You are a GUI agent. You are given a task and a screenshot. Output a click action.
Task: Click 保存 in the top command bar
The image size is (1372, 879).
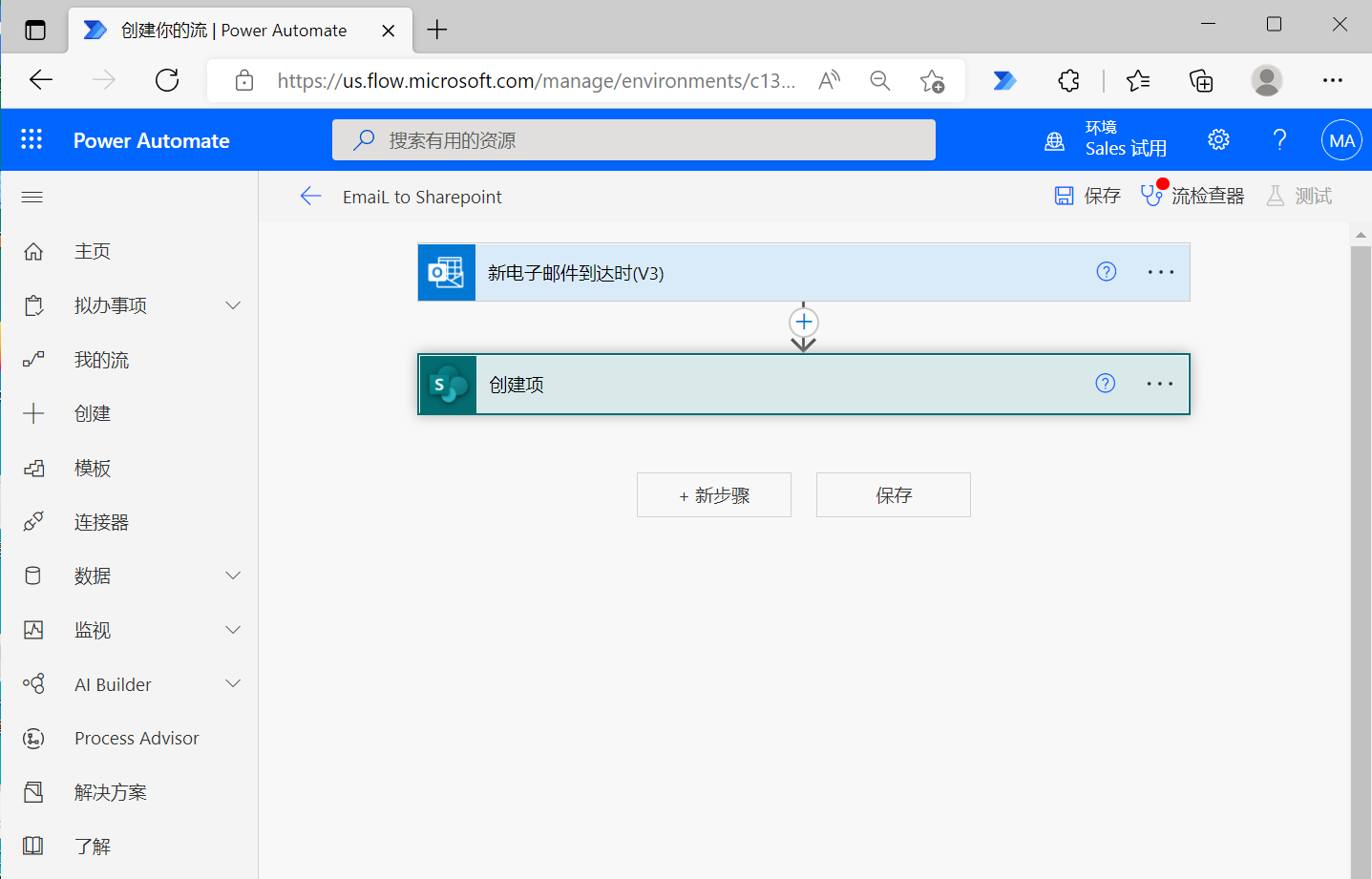[1087, 196]
